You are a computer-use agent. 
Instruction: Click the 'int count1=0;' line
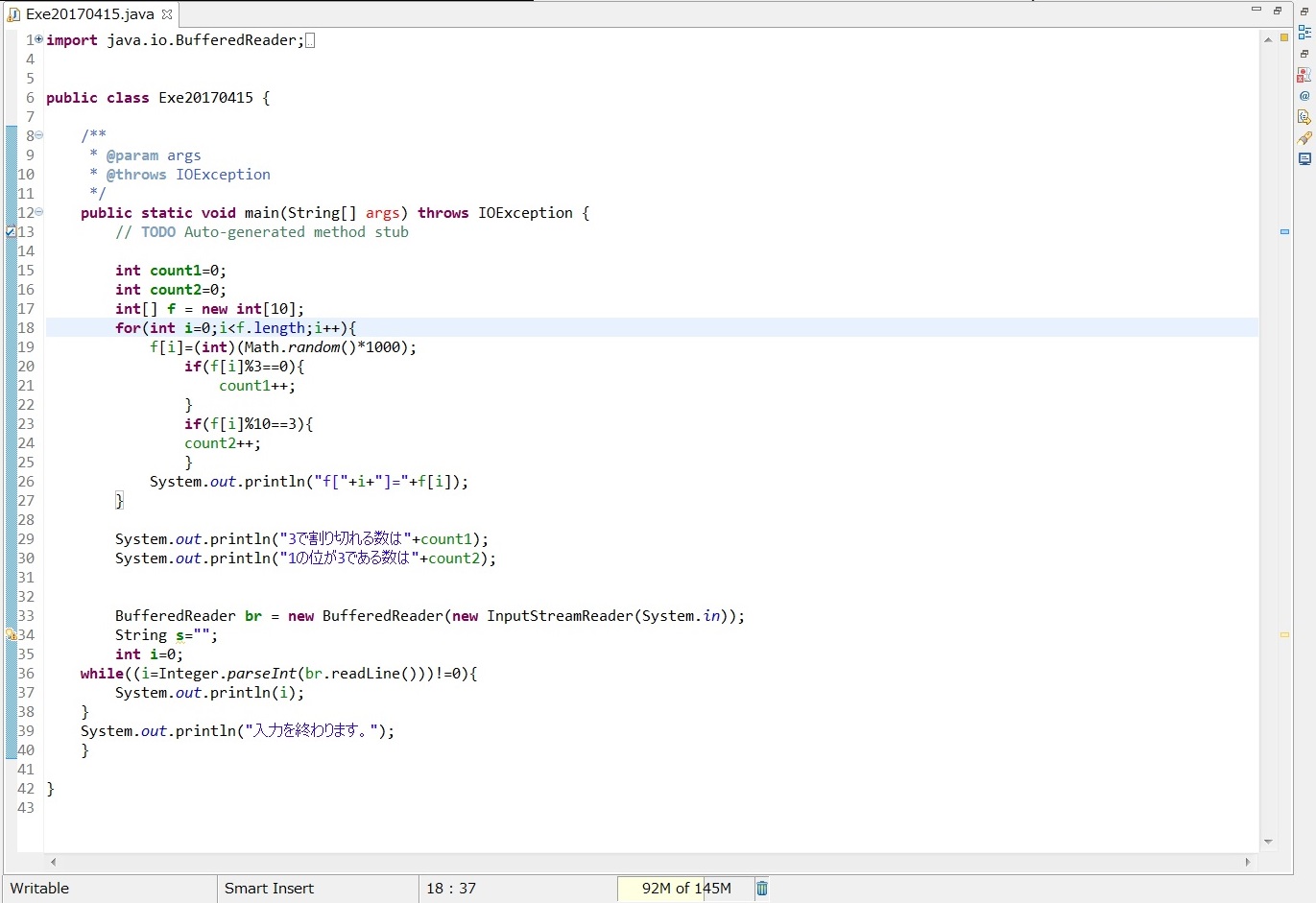tap(171, 271)
